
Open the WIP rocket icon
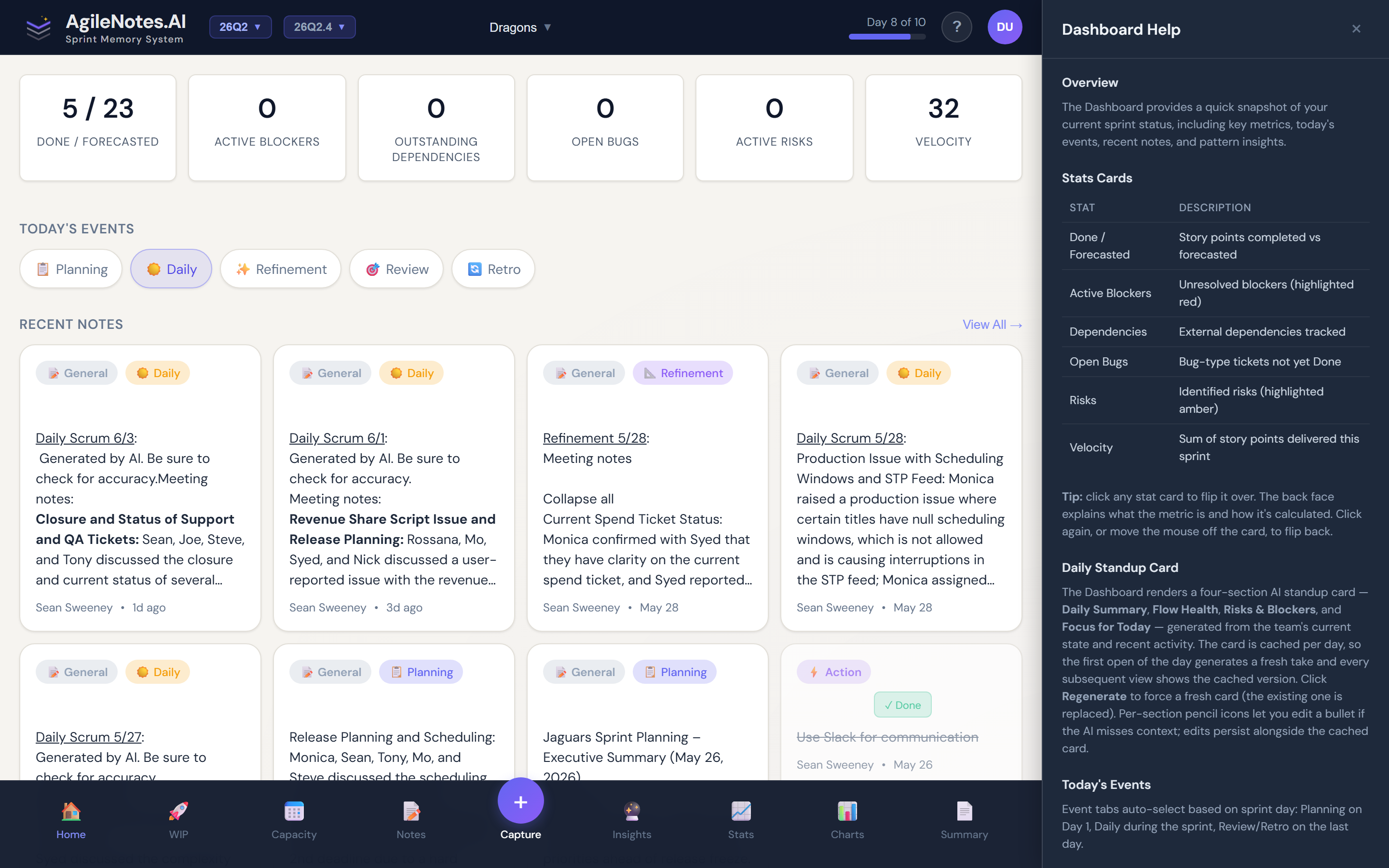click(x=178, y=812)
